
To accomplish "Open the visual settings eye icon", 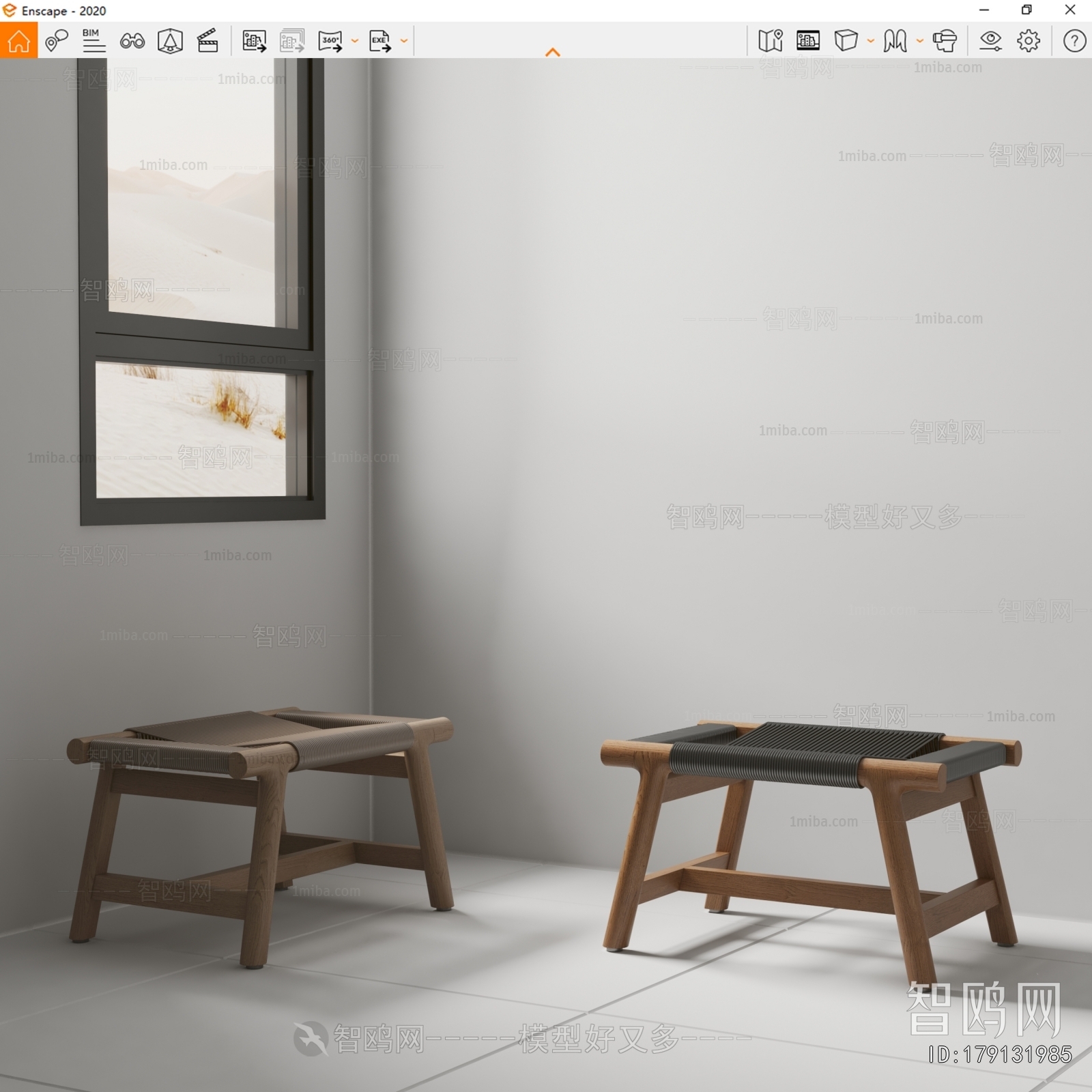I will coord(990,41).
